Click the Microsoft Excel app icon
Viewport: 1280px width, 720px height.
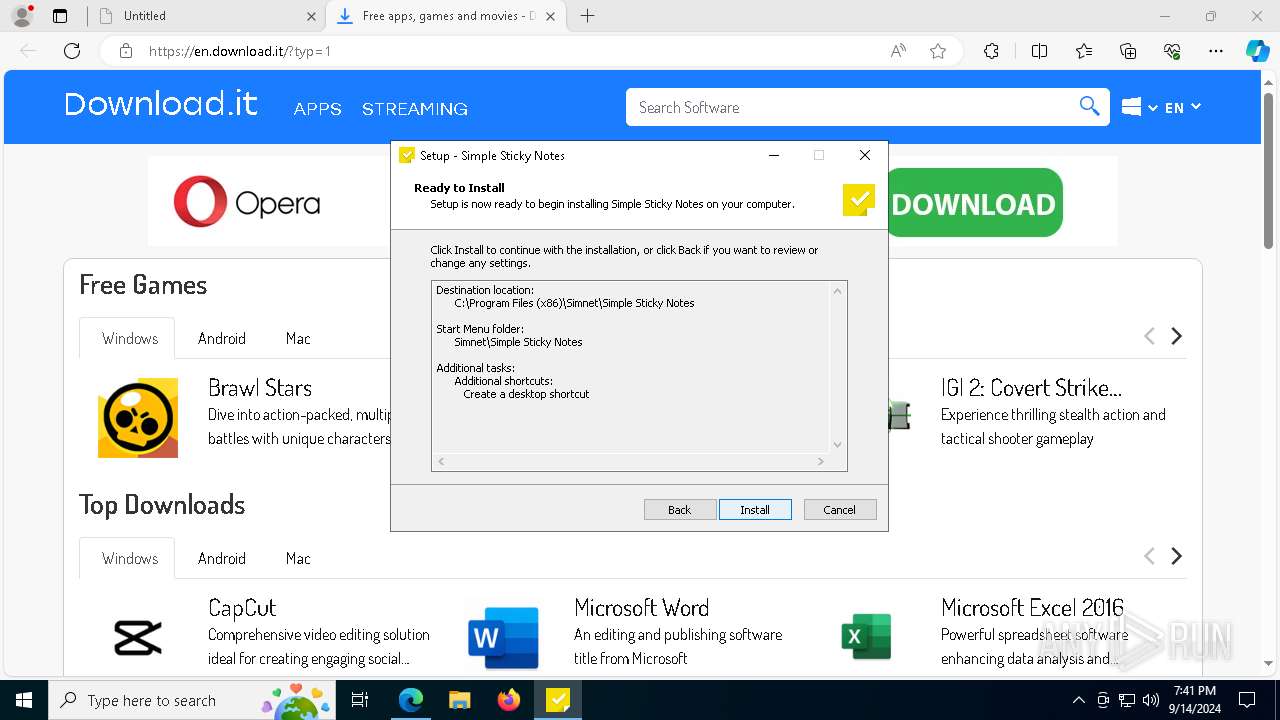pos(866,638)
